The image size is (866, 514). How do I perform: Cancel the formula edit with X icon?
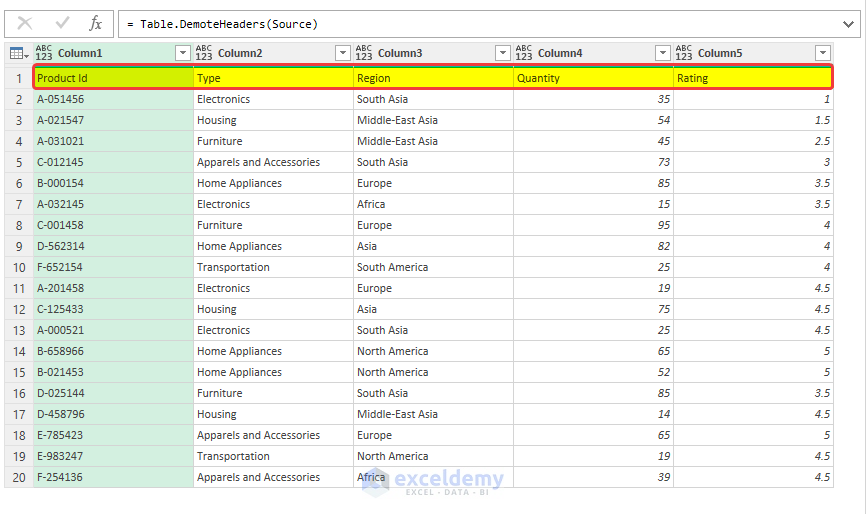click(x=25, y=23)
